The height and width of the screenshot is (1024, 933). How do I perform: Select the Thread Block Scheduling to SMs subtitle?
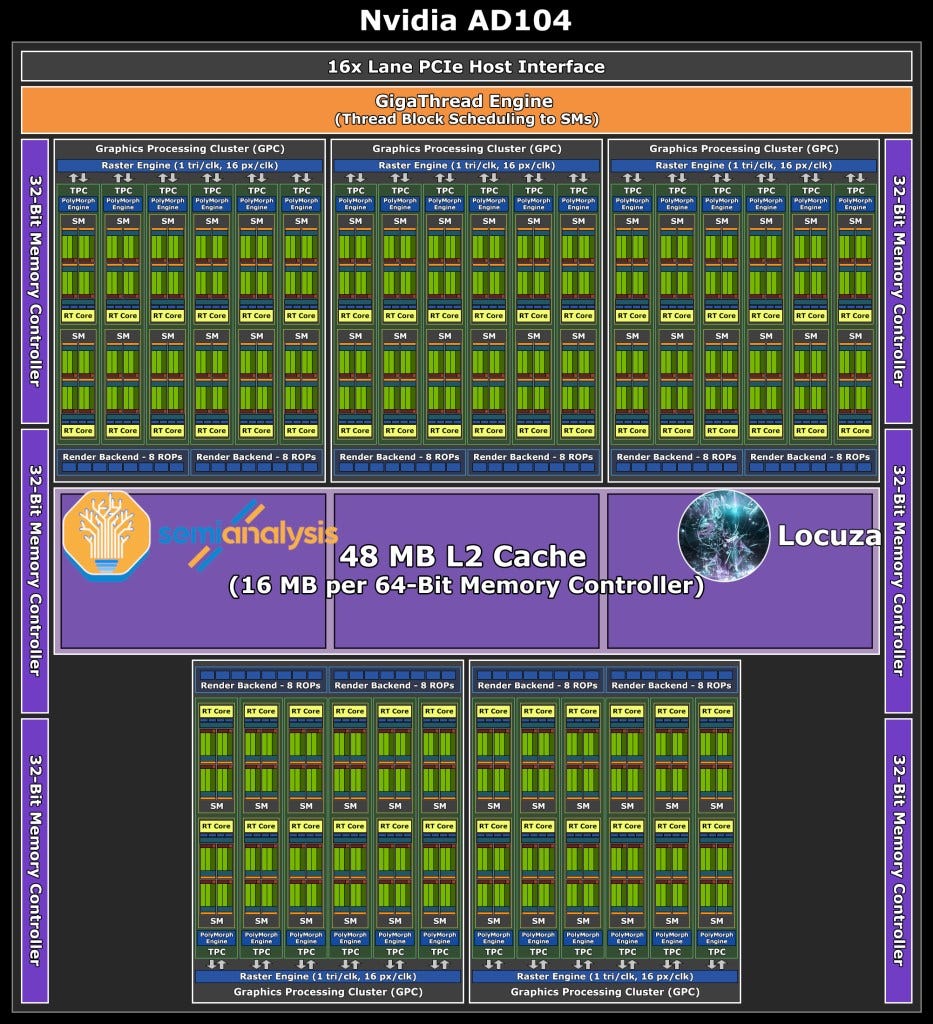coord(466,119)
